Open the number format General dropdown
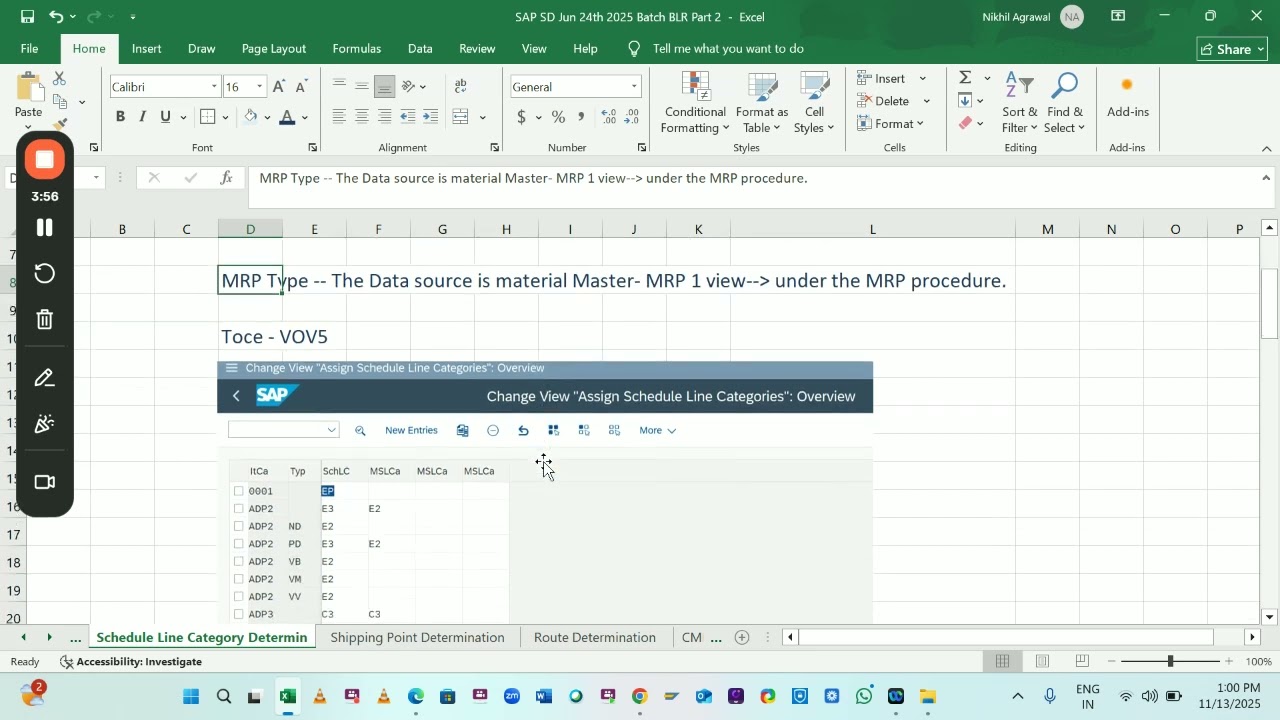 tap(634, 87)
